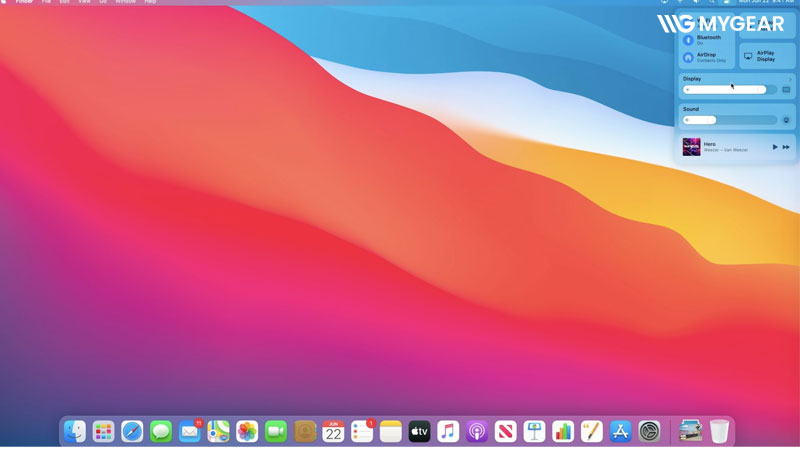Adjust the Sound volume slider
Viewport: 800px width, 450px height.
tap(730, 120)
